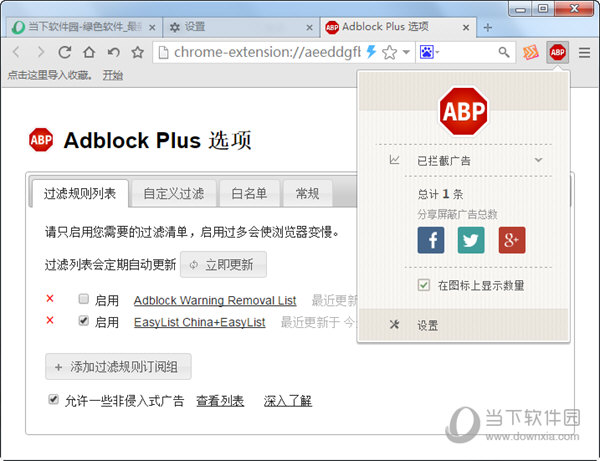The image size is (600, 461).
Task: Click the 开始 import bookmarks link
Action: pyautogui.click(x=112, y=75)
